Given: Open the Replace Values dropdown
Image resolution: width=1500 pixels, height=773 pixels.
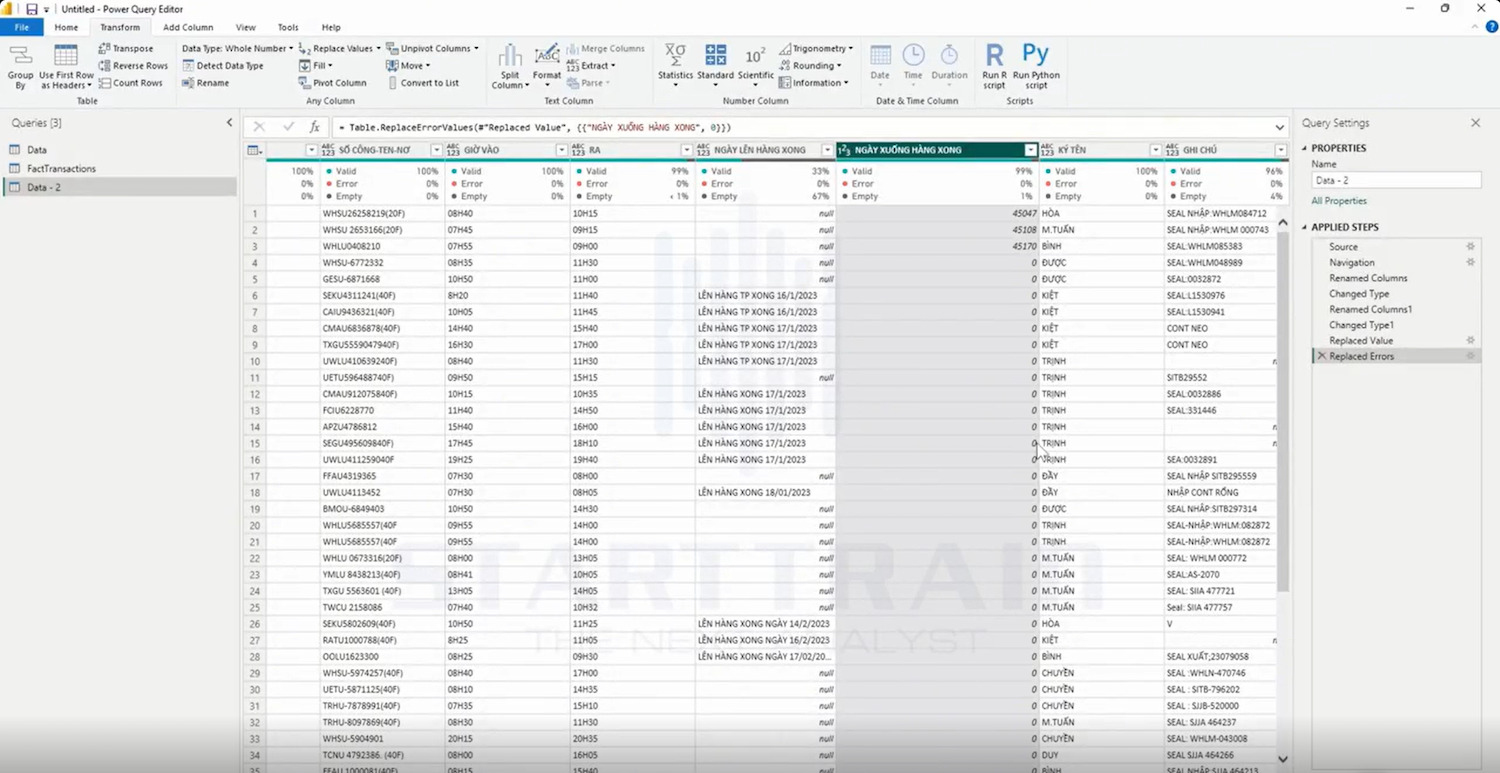Looking at the screenshot, I should (x=340, y=48).
